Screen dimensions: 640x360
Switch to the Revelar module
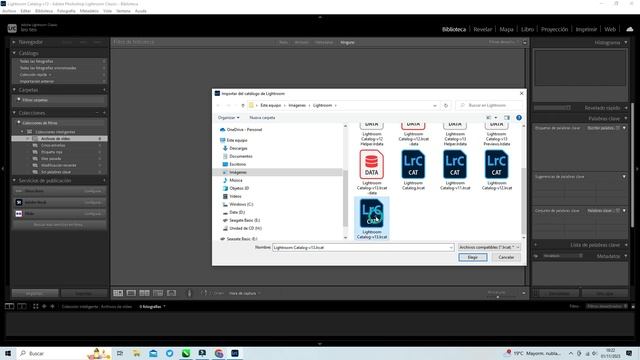482,29
